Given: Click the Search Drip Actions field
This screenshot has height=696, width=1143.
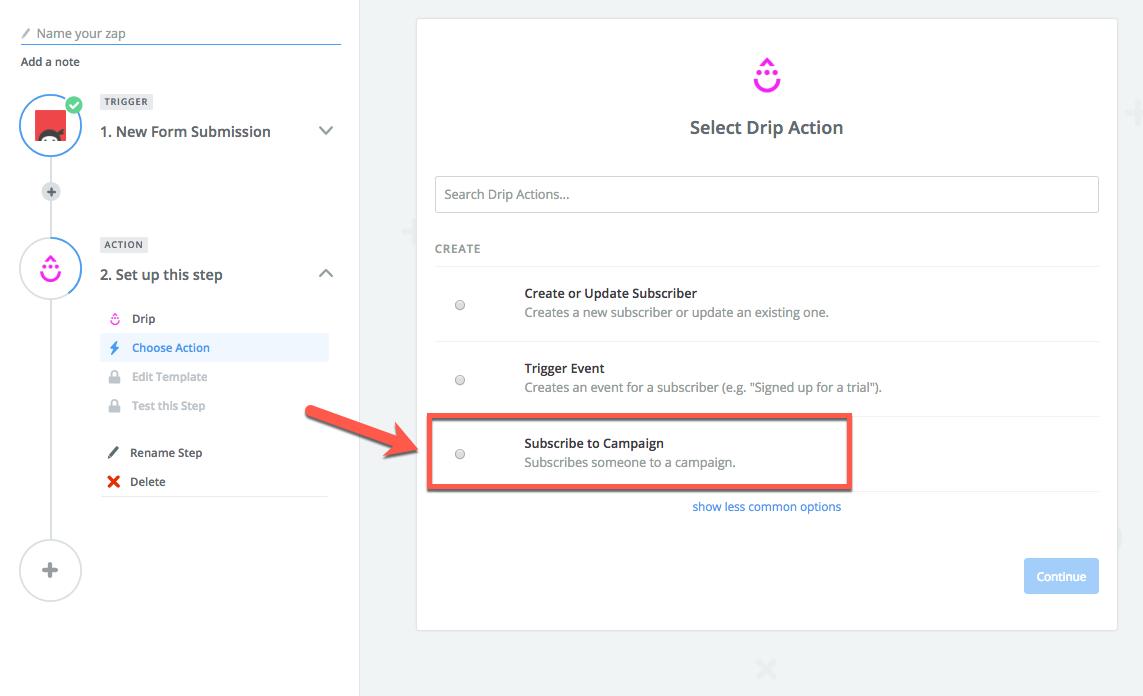Looking at the screenshot, I should (x=766, y=194).
